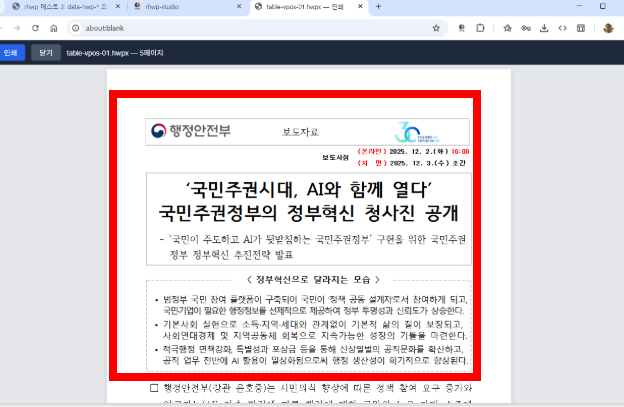Click the forward navigation arrow
This screenshot has height=407, width=624.
click(x=17, y=28)
